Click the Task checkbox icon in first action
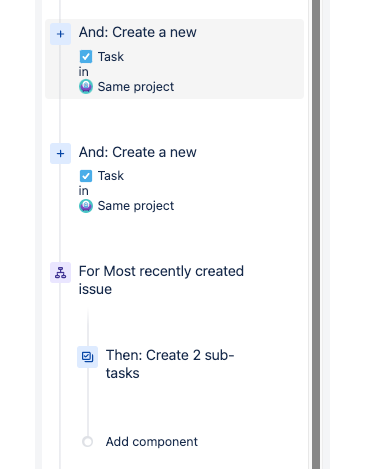The width and height of the screenshot is (365, 469). point(86,57)
